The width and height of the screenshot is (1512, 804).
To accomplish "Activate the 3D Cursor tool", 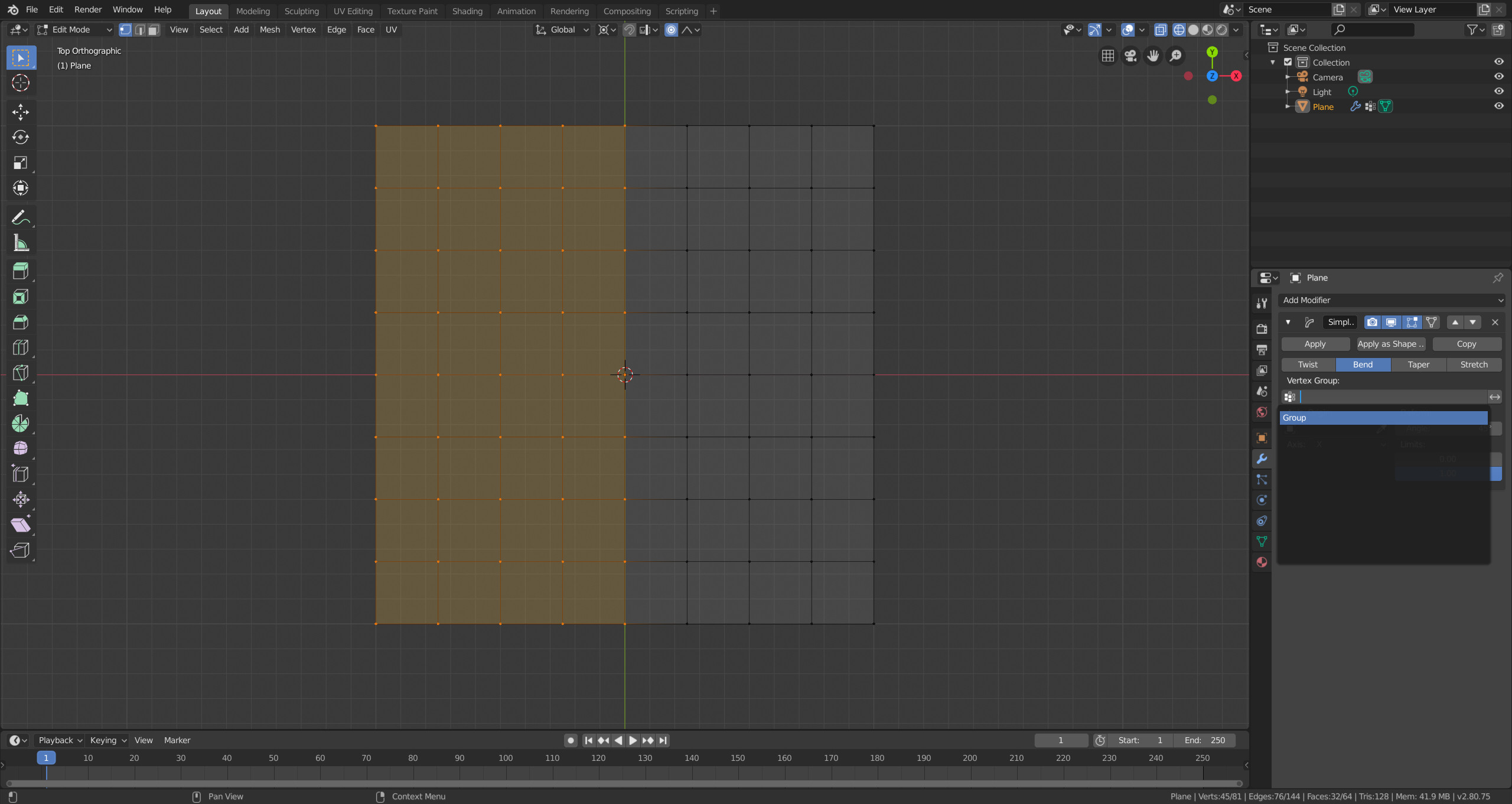I will [21, 83].
